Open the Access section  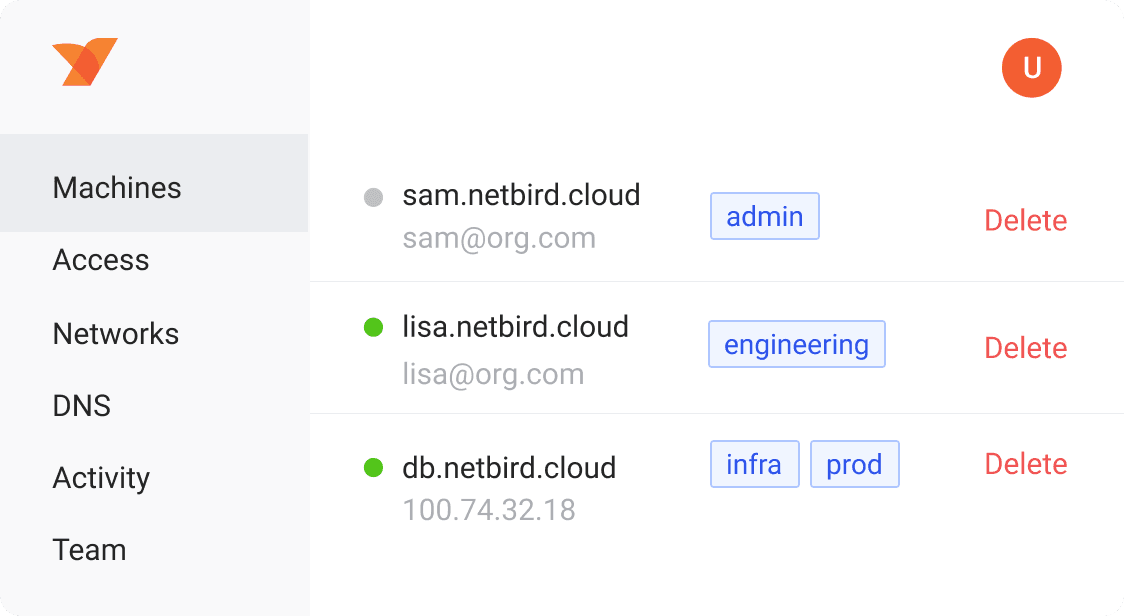(101, 260)
